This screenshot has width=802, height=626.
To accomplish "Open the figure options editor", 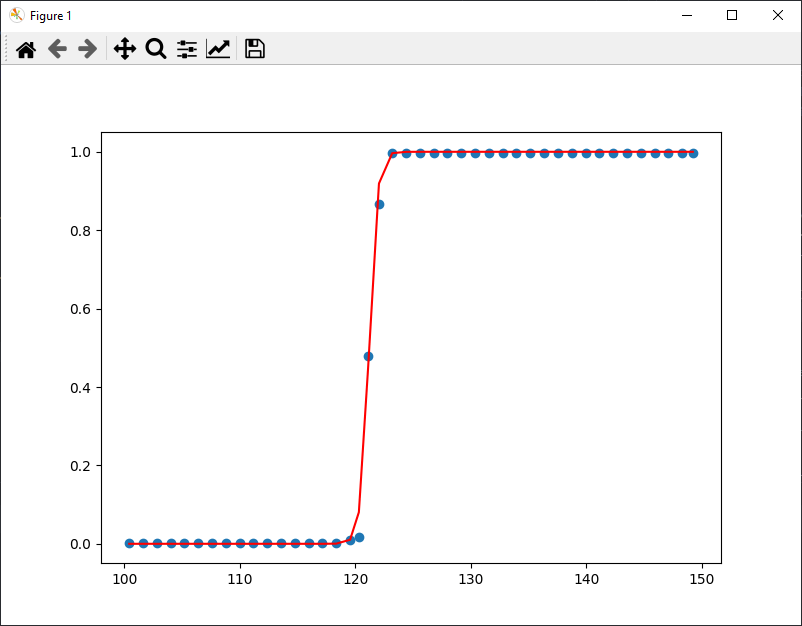I will (x=218, y=48).
